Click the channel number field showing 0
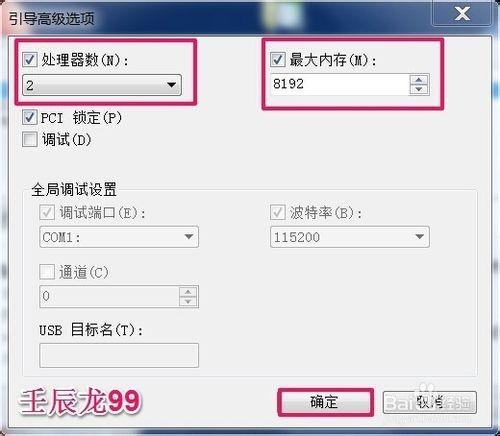The image size is (500, 436). pyautogui.click(x=109, y=296)
